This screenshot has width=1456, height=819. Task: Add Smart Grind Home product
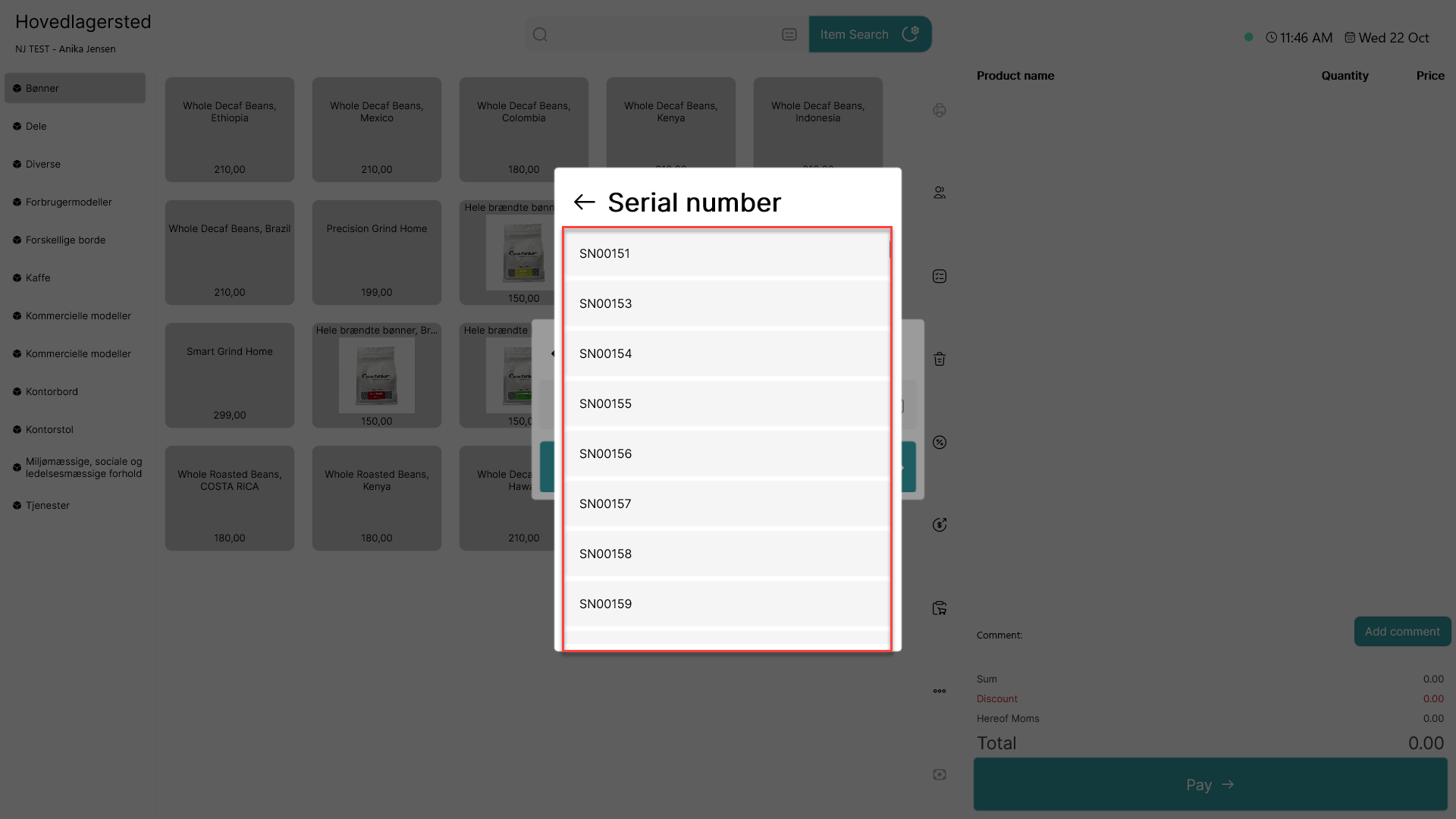(x=230, y=375)
